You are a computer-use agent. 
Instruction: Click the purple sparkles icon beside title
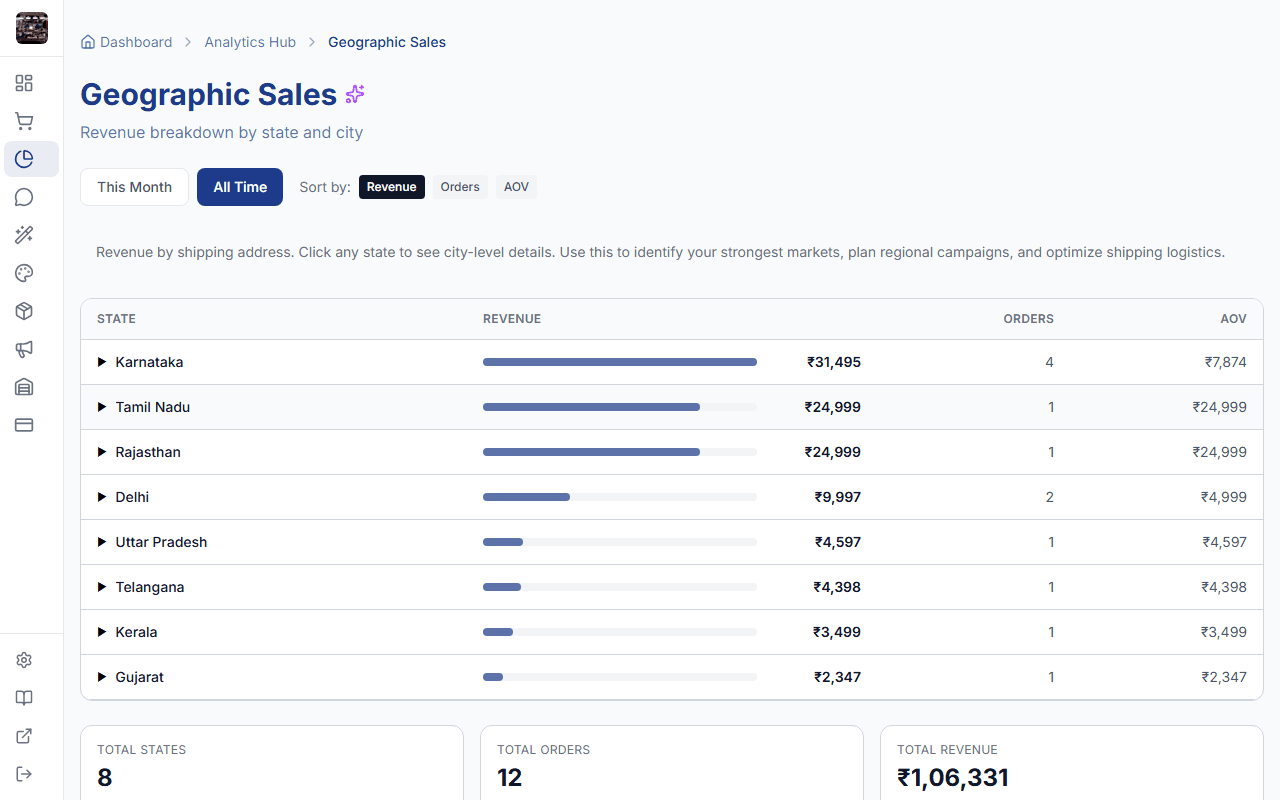pos(355,94)
